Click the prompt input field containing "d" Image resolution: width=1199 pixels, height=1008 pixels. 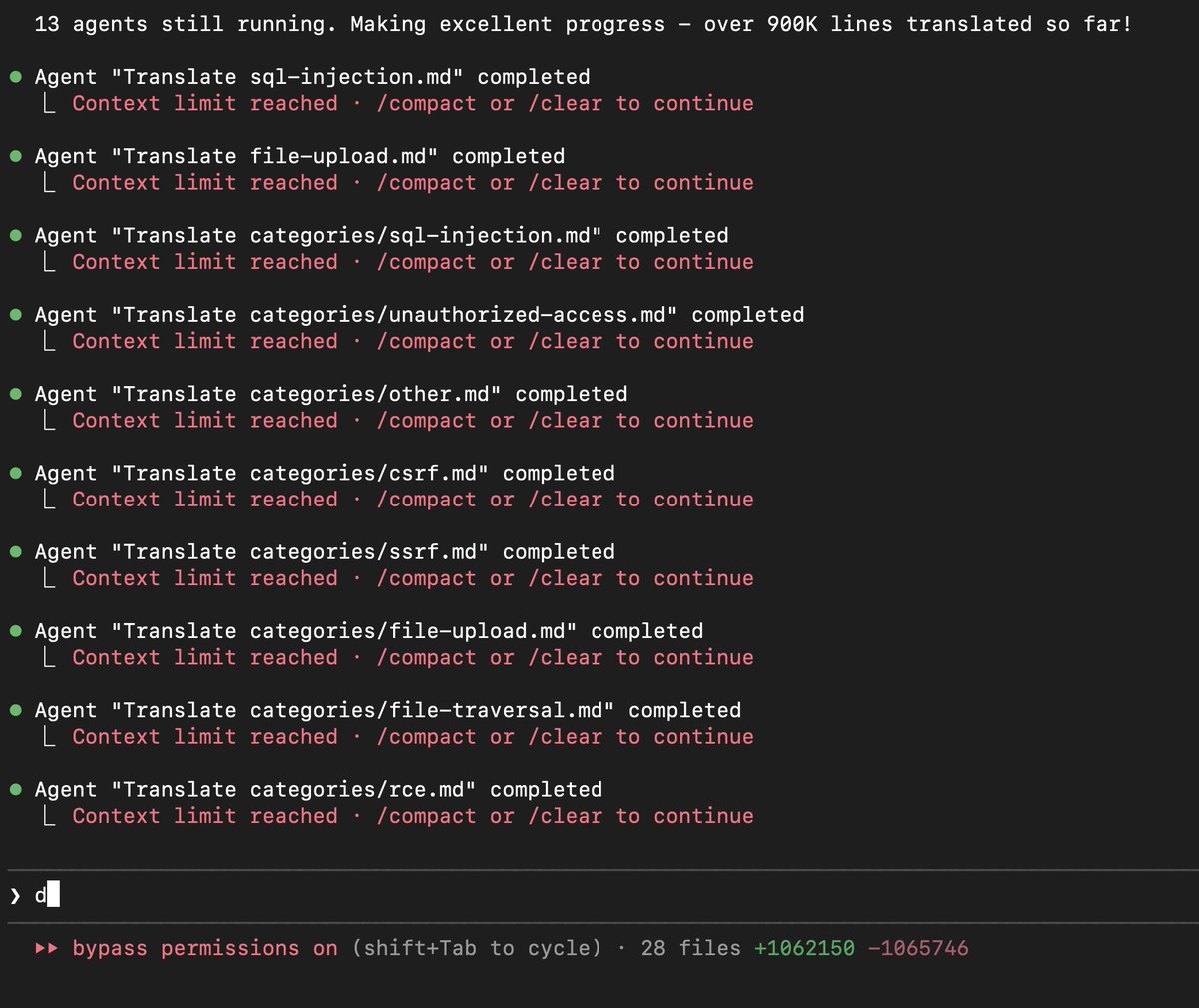tap(599, 895)
